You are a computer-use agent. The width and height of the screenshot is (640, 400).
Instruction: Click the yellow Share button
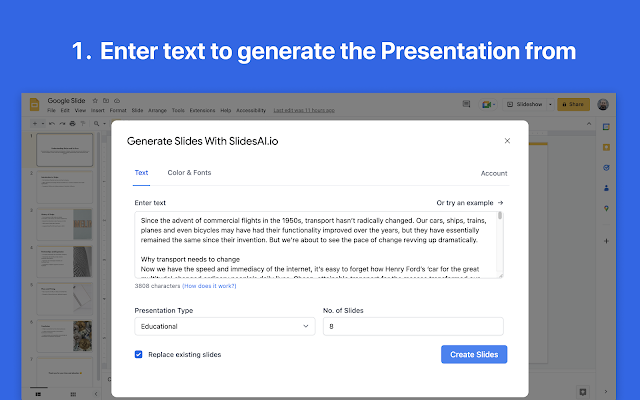[x=574, y=104]
